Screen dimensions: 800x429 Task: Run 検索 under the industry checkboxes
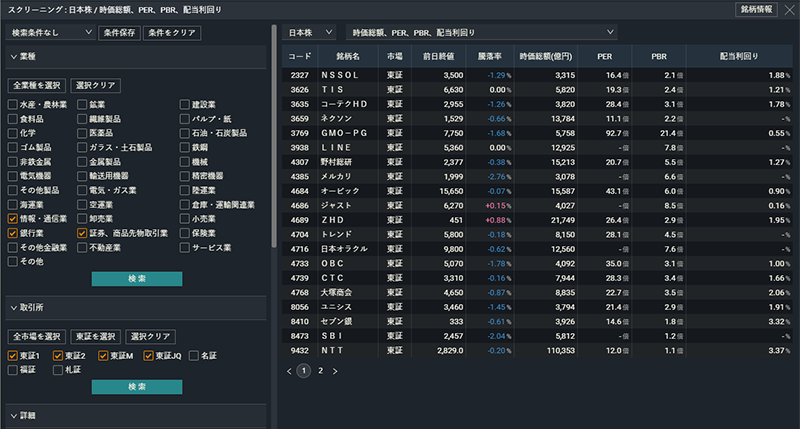click(x=137, y=279)
